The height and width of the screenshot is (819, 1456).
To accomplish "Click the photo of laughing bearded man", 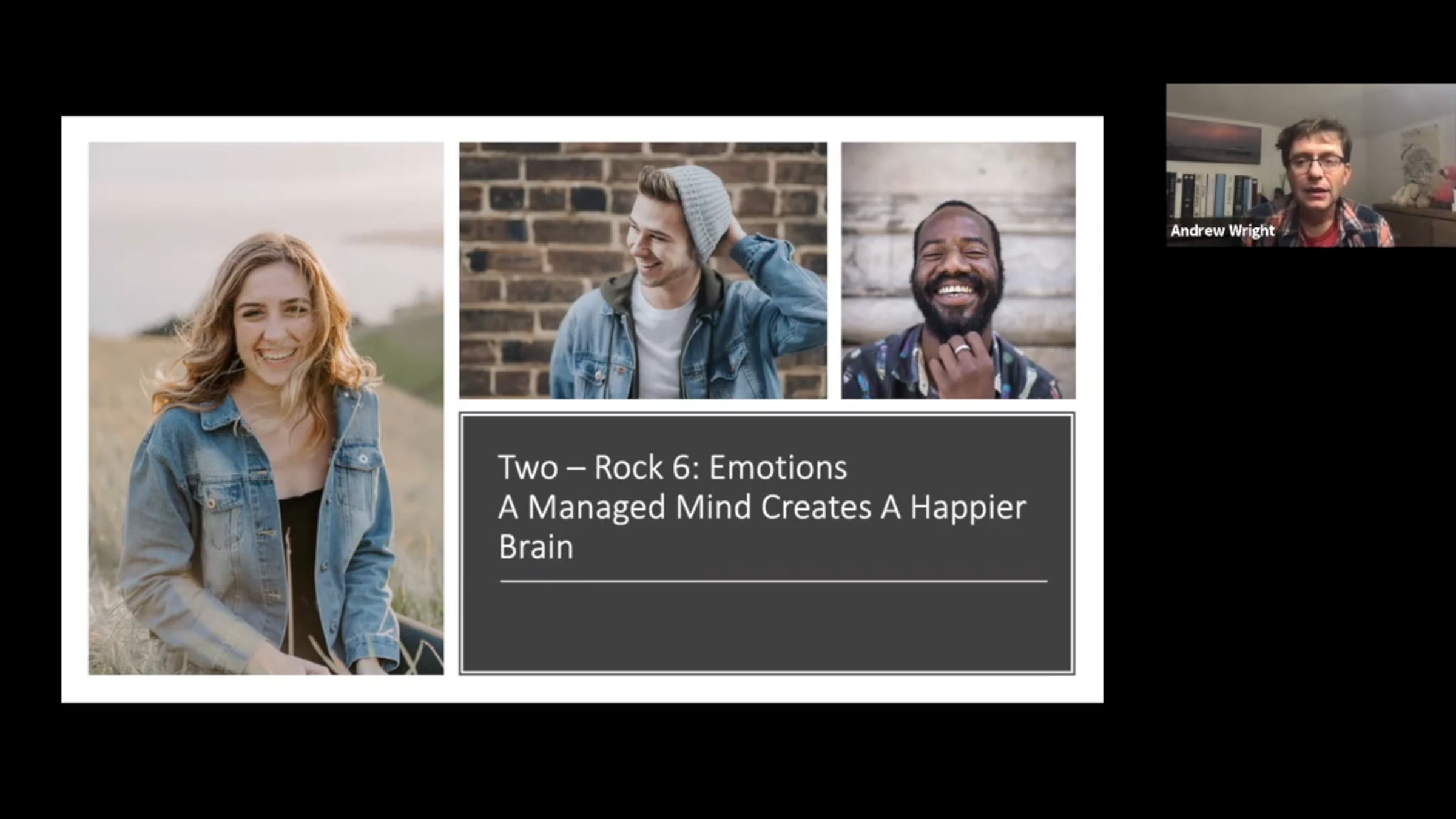I will coord(958,270).
